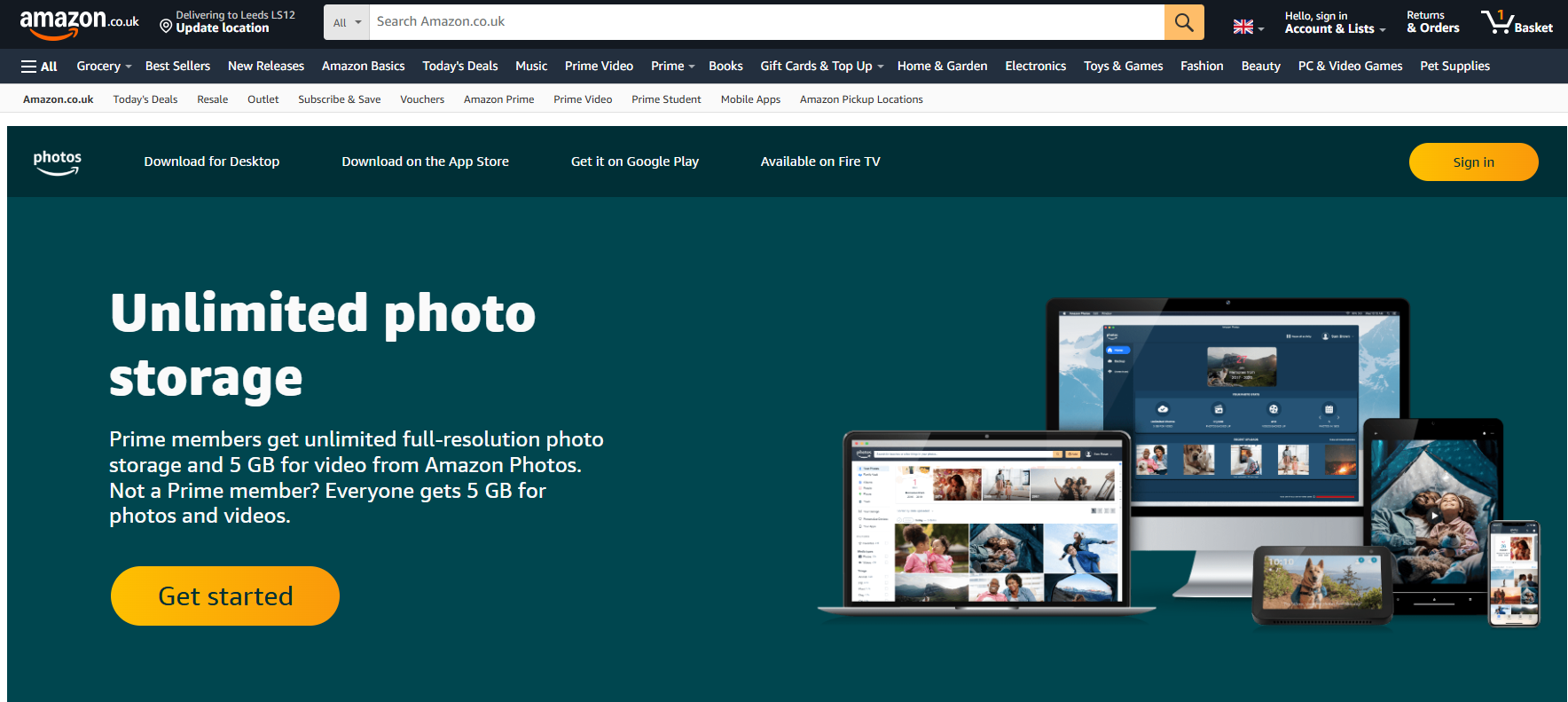Open Amazon Pickup Locations
Screen dimensions: 1568x702
[x=861, y=99]
